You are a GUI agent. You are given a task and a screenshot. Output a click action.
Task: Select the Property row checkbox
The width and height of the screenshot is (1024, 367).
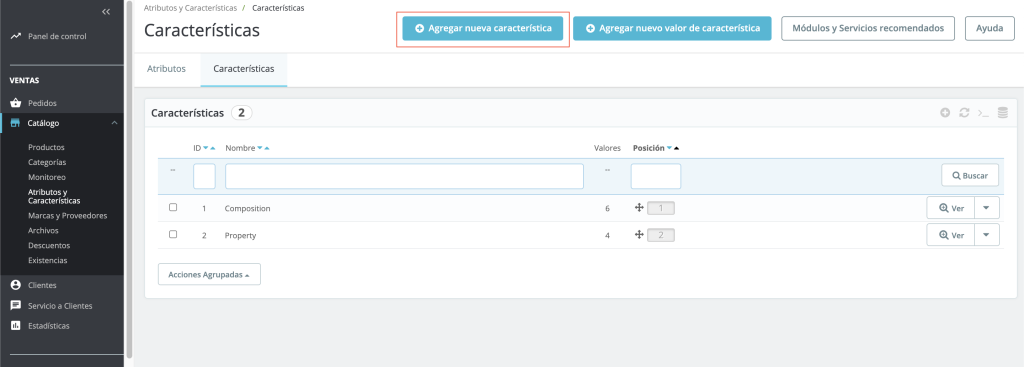point(173,234)
